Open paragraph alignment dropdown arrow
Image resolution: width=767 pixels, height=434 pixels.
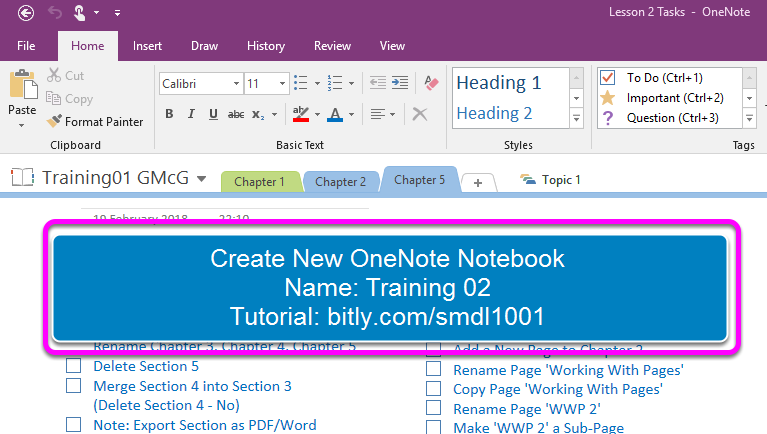click(x=393, y=115)
